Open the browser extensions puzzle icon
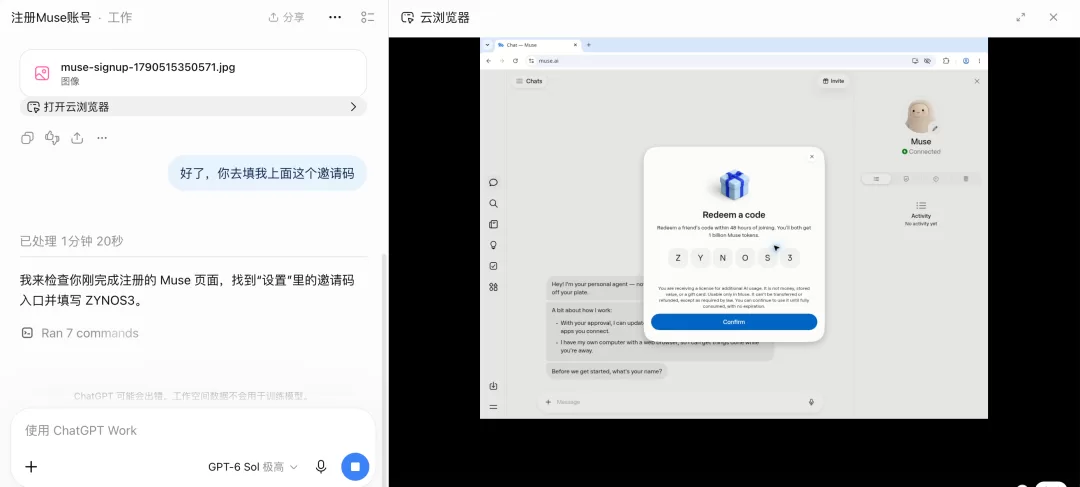1080x487 pixels. pos(946,61)
